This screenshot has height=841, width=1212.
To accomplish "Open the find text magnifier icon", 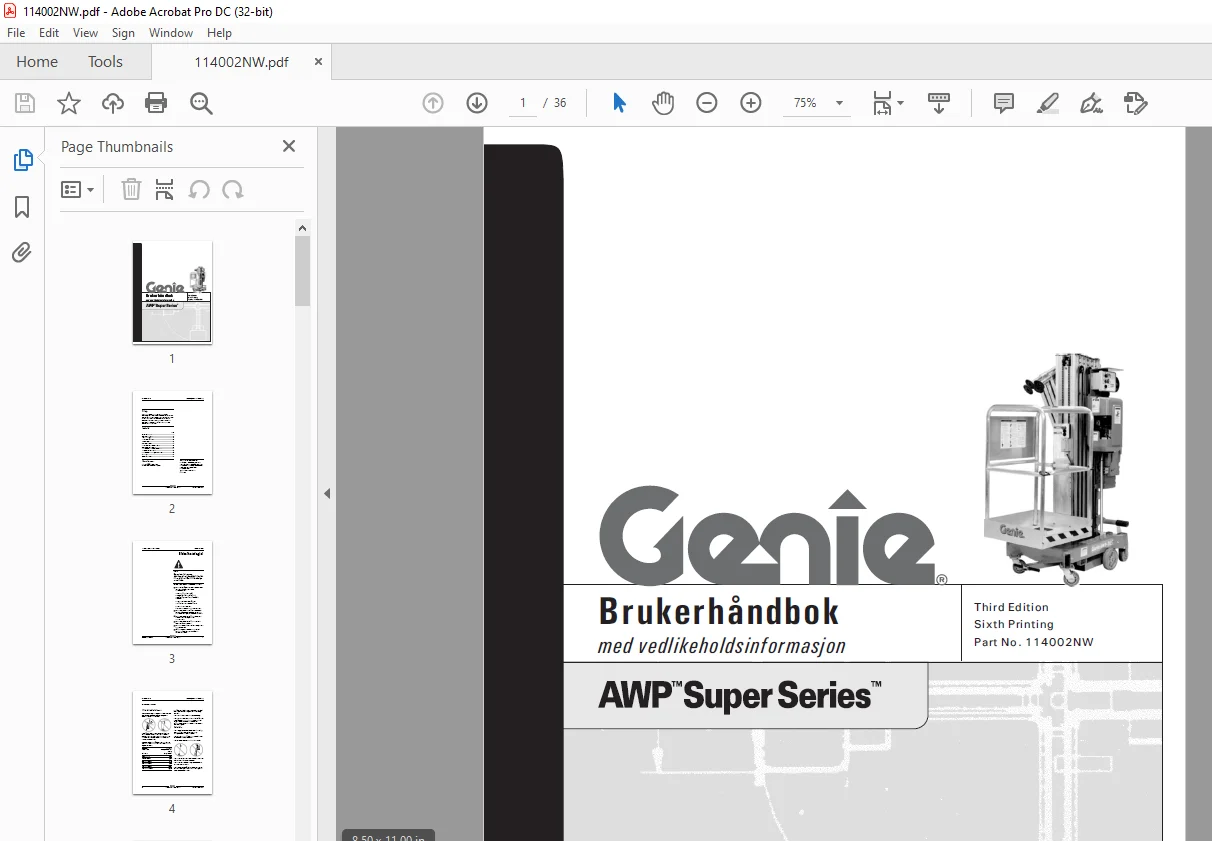I will [201, 103].
